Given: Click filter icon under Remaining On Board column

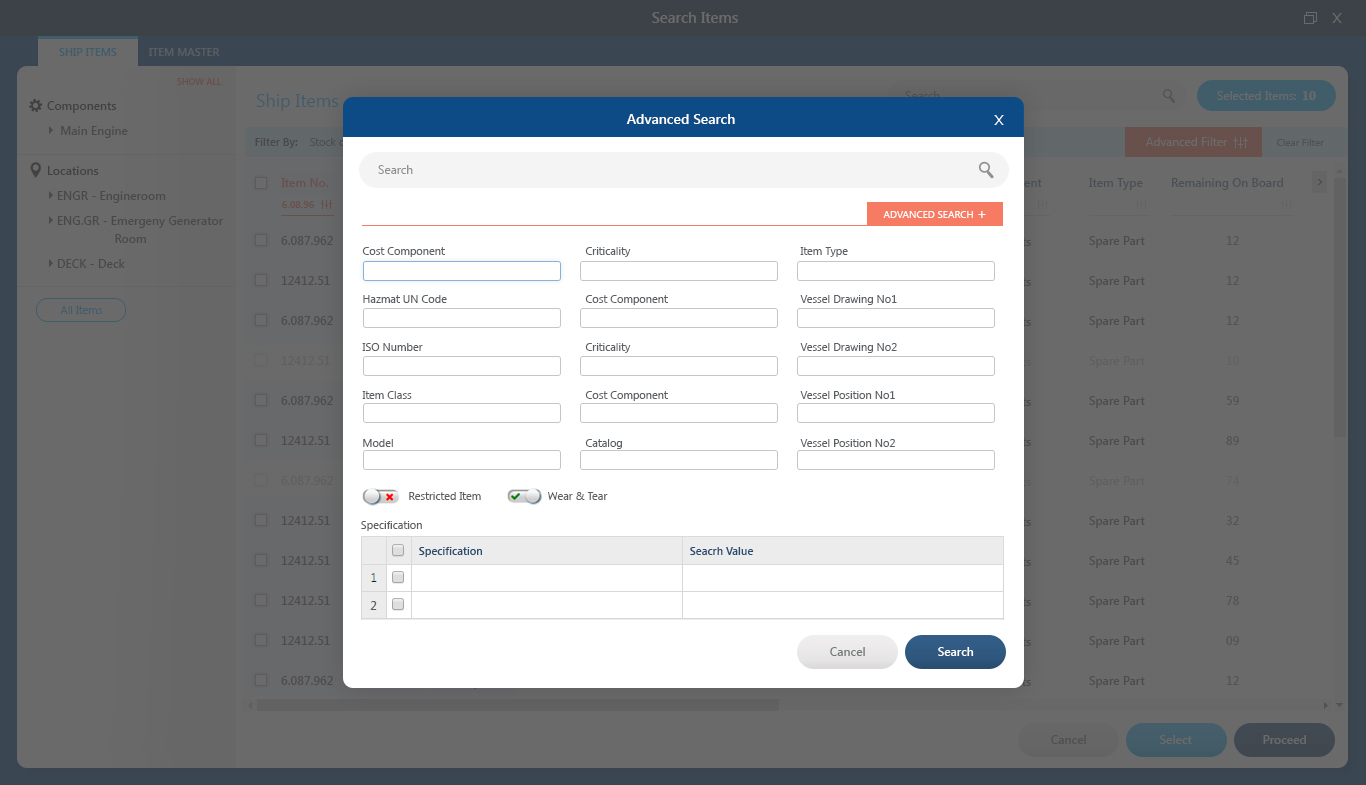Looking at the screenshot, I should (1287, 204).
